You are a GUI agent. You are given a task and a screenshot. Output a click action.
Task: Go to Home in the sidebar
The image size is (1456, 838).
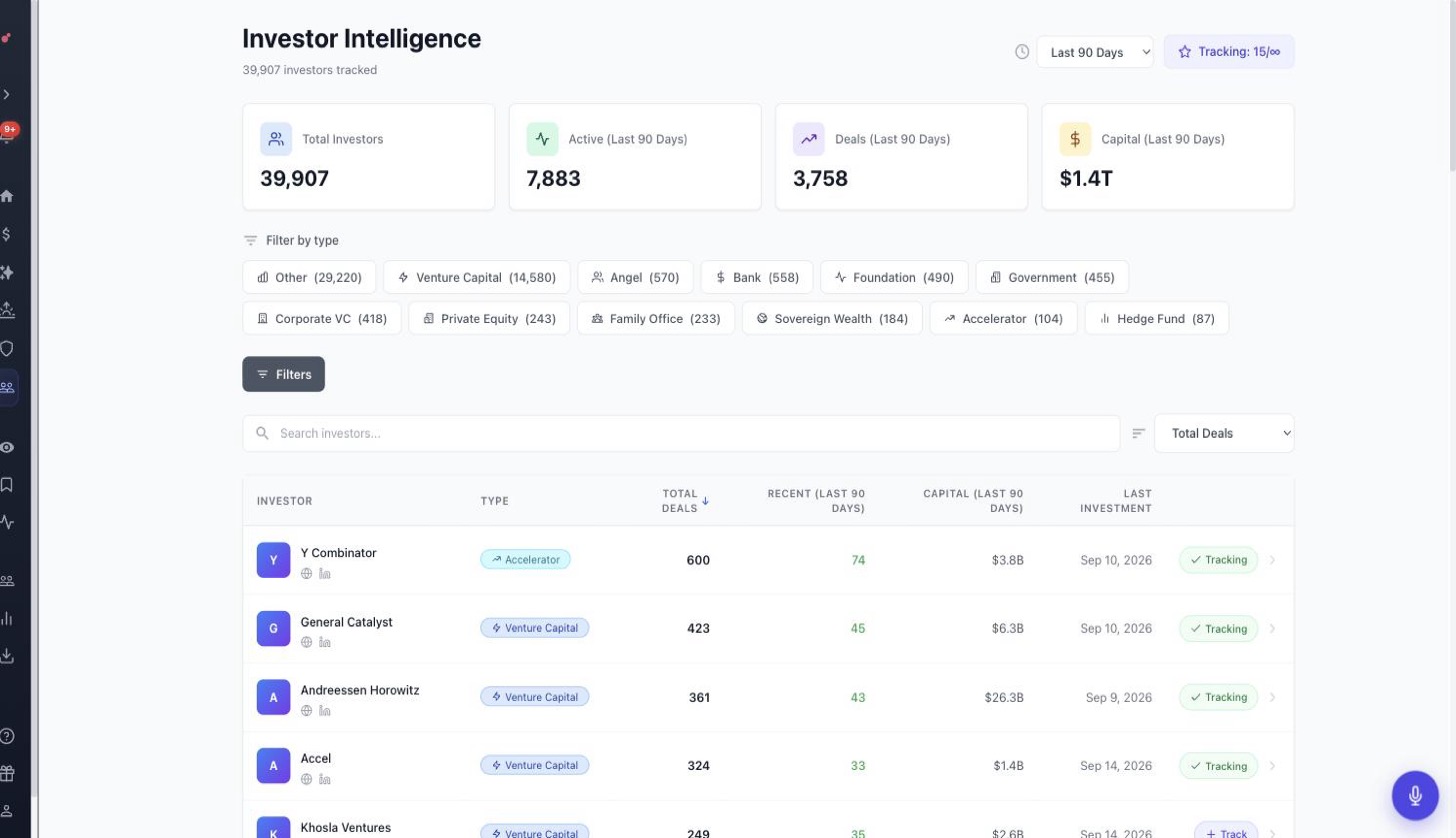click(7, 196)
